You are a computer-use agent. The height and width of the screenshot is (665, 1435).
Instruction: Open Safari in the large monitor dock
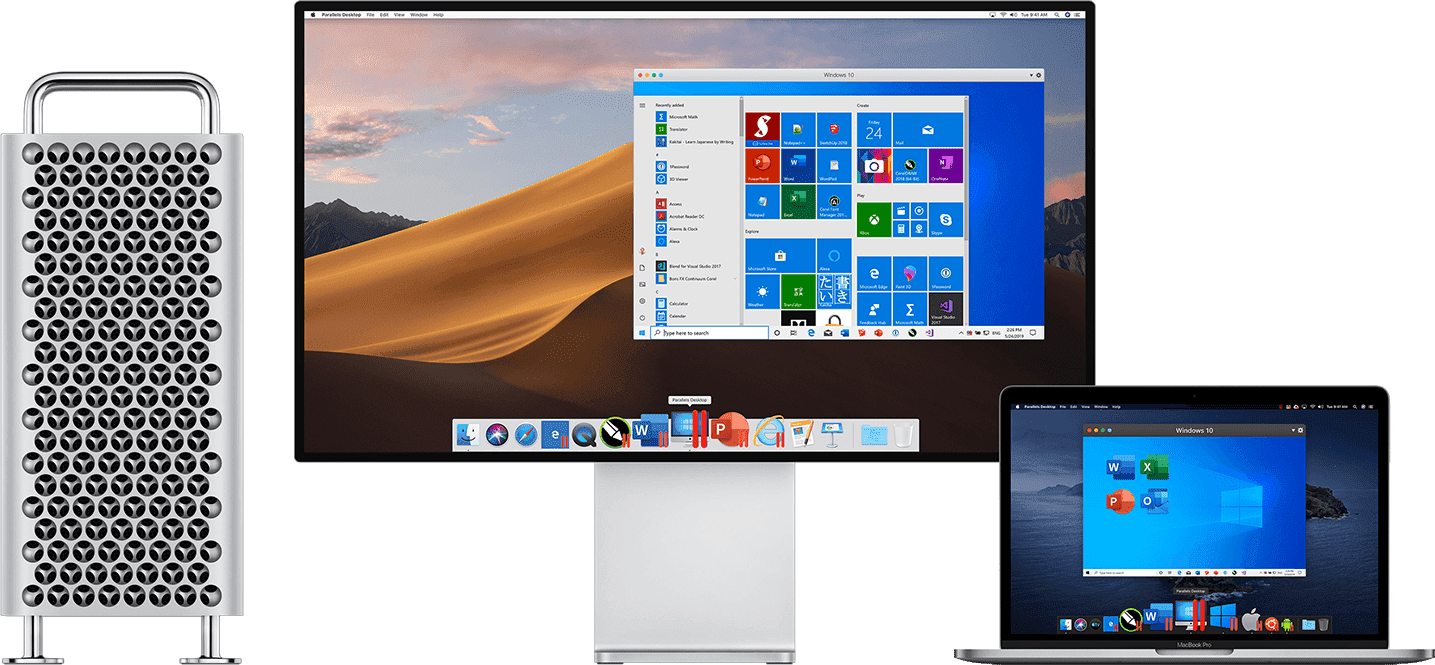526,434
